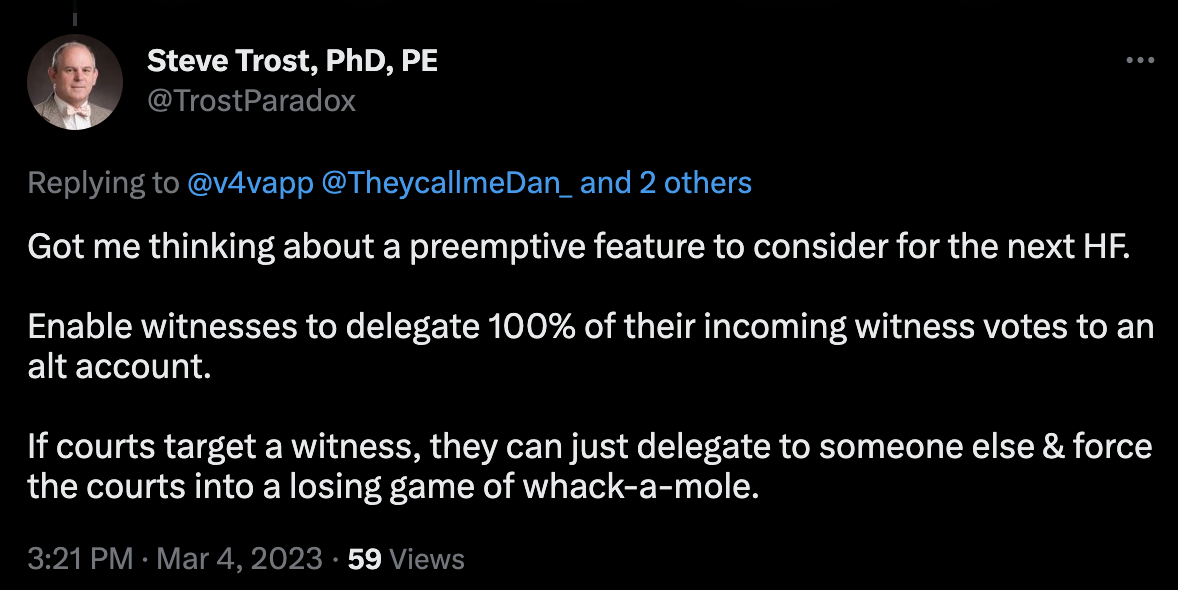Viewport: 1178px width, 590px height.
Task: Click the bold '59' view count number
Action: [365, 559]
